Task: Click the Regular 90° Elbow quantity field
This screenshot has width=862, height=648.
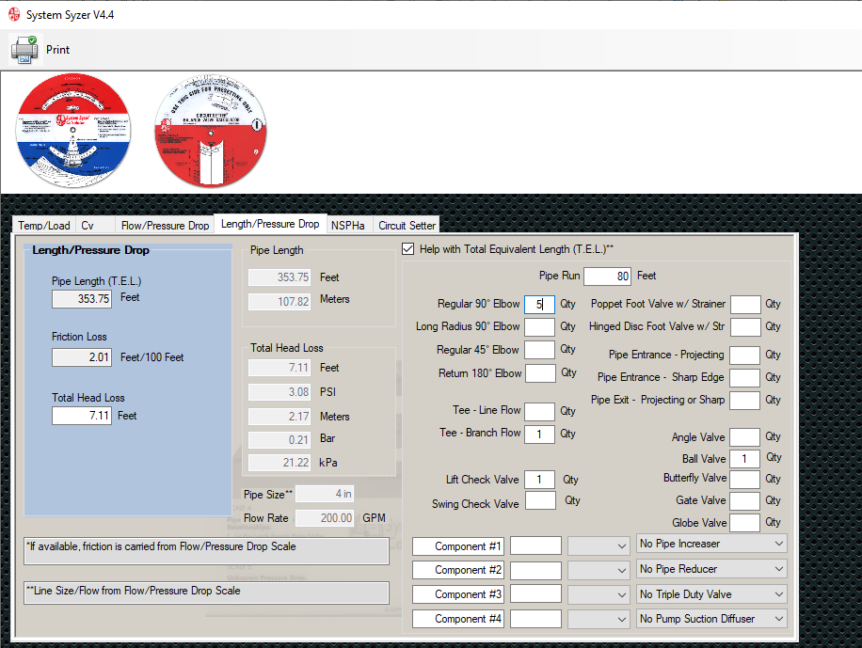Action: pos(539,304)
